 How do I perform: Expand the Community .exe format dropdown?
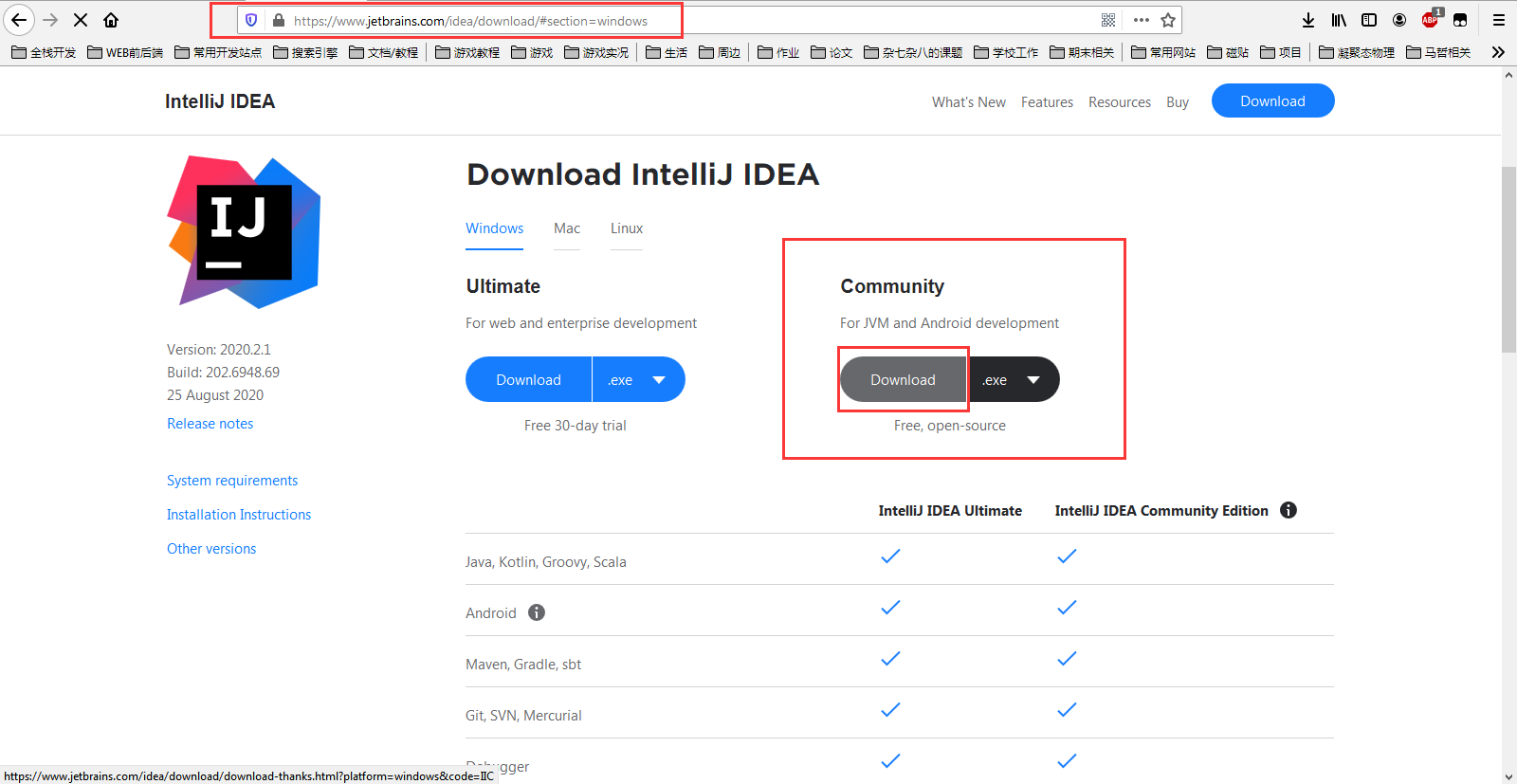pyautogui.click(x=1013, y=379)
